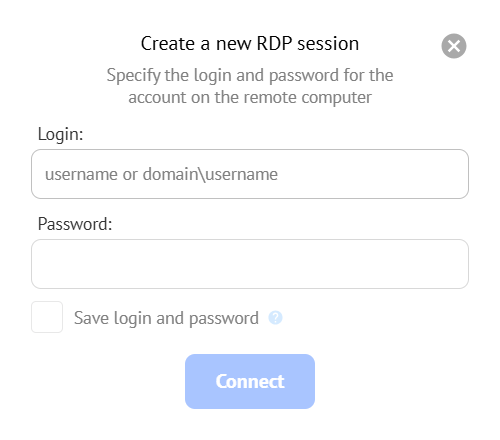
Task: Close the Create a new RDP session dialog
Action: [454, 46]
